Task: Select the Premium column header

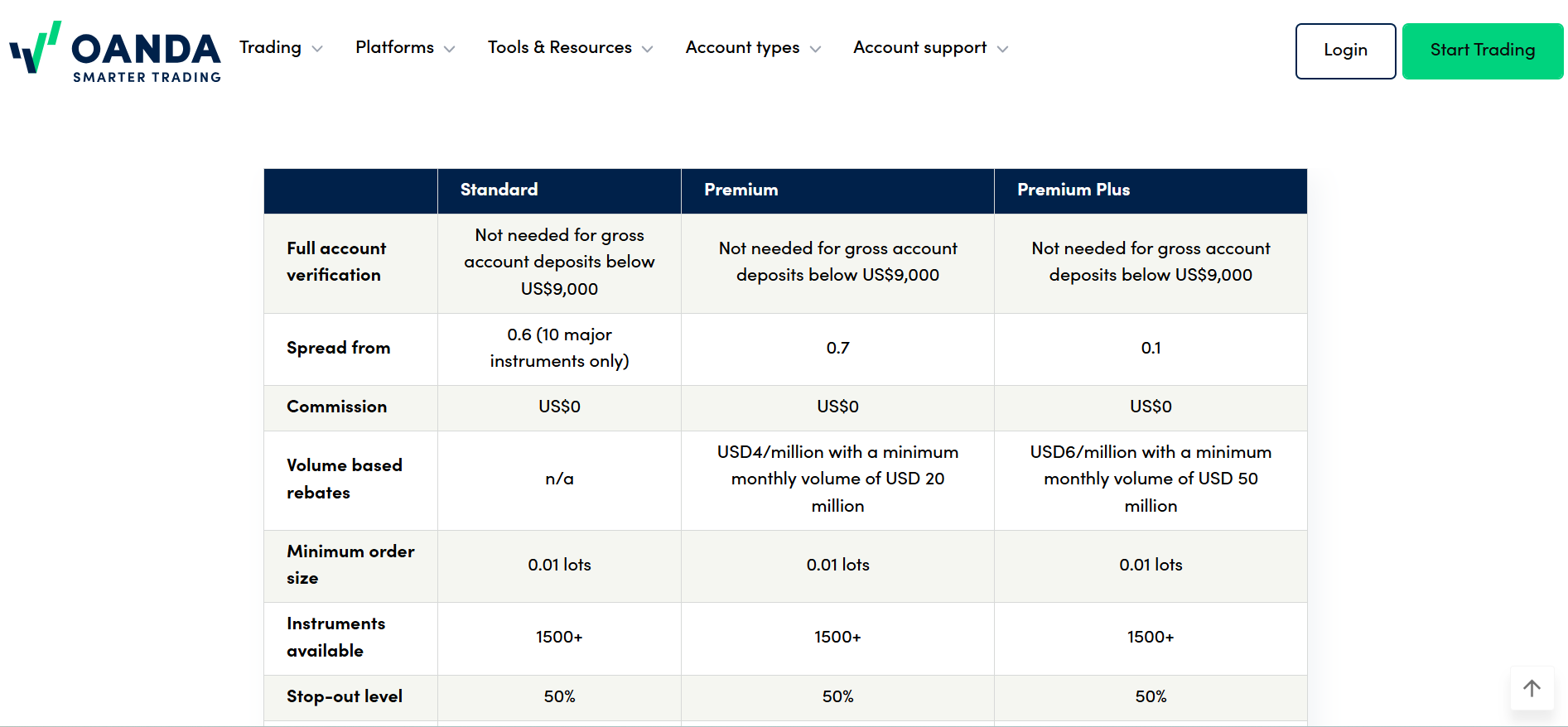Action: click(837, 190)
